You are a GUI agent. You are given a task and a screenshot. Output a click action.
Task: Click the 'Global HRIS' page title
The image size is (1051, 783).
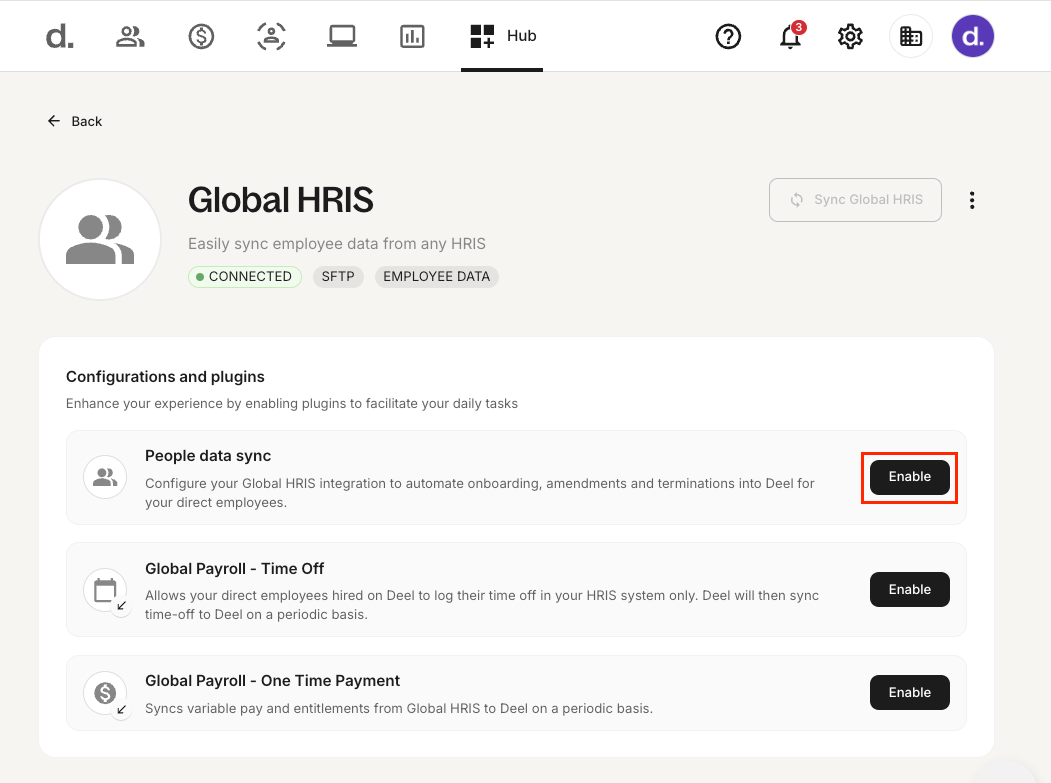coord(280,200)
